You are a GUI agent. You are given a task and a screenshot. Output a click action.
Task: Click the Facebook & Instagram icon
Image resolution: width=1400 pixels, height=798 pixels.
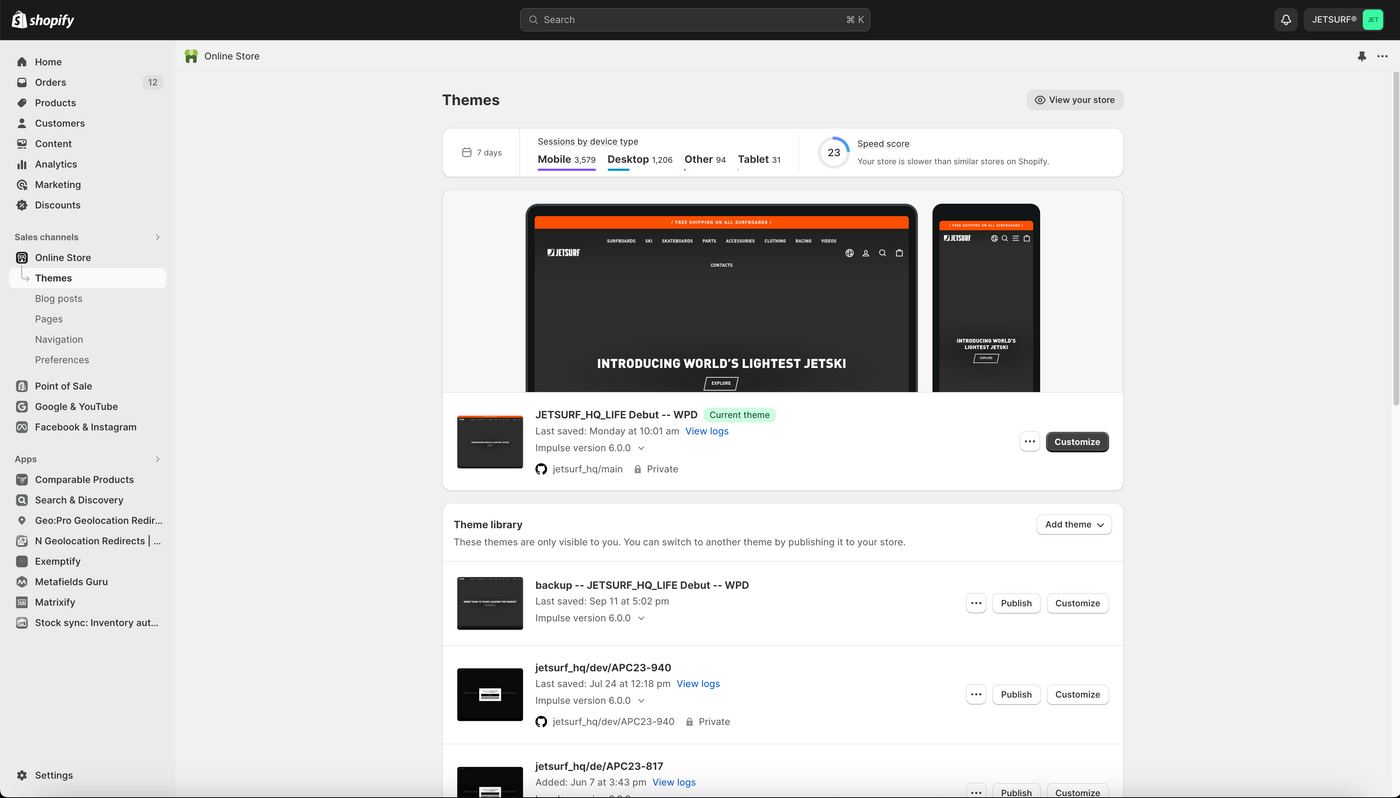click(x=22, y=427)
